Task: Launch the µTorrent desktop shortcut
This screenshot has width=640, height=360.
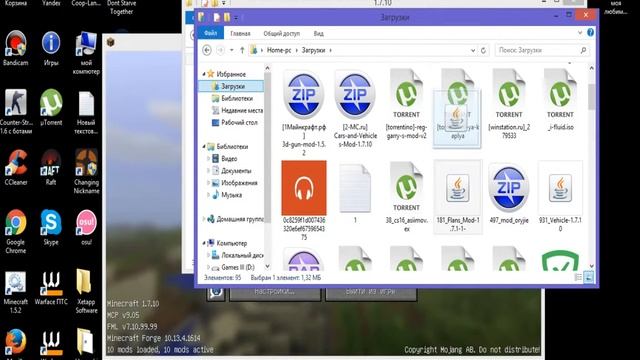Action: [51, 108]
